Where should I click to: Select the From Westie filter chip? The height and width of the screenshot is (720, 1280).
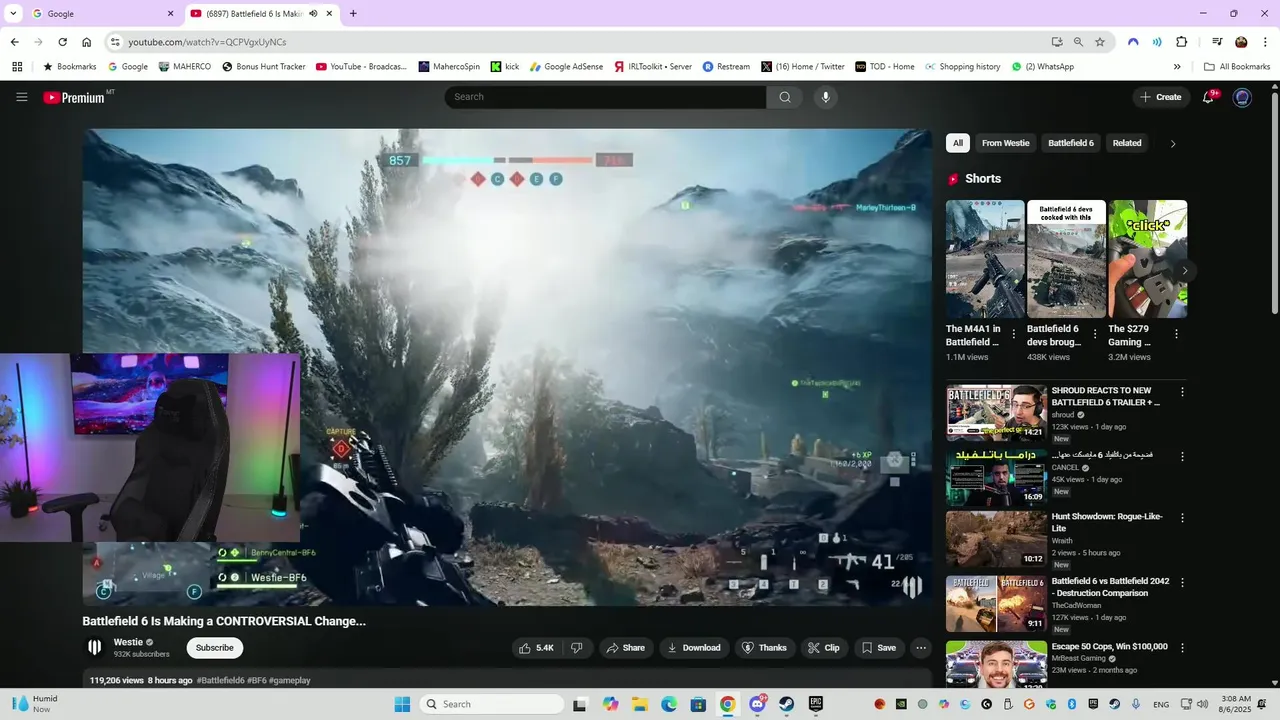point(1005,143)
